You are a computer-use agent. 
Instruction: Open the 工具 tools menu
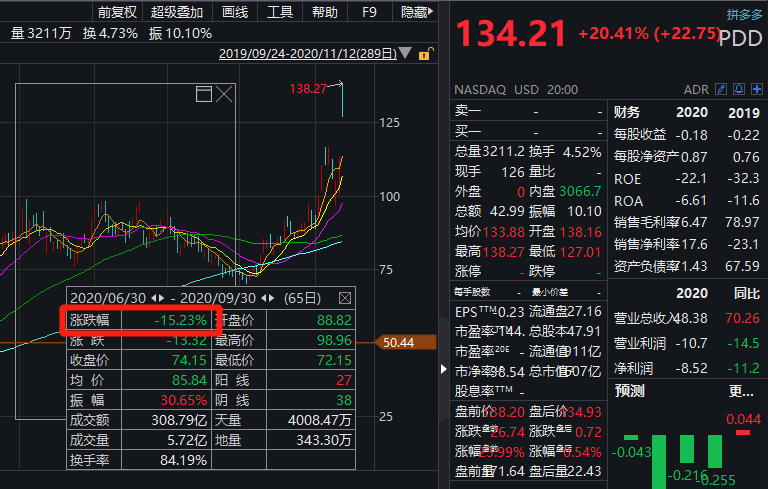point(280,12)
